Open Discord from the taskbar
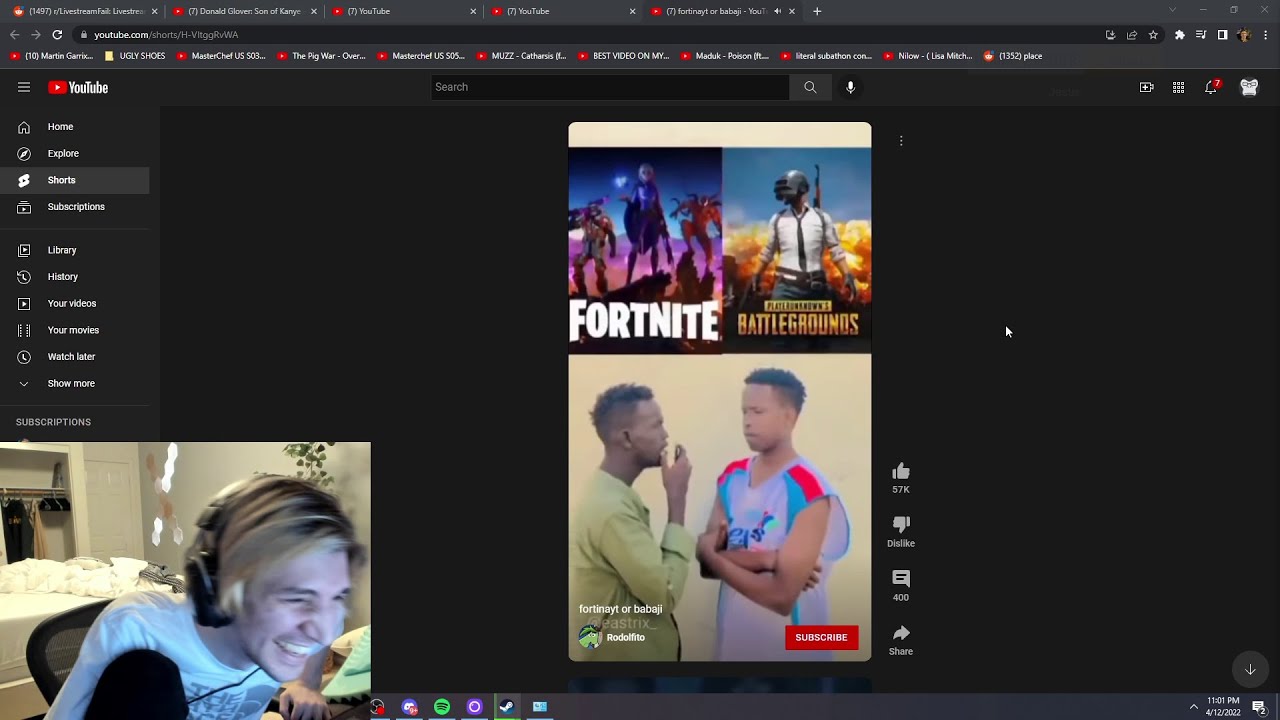The width and height of the screenshot is (1280, 720). point(410,707)
